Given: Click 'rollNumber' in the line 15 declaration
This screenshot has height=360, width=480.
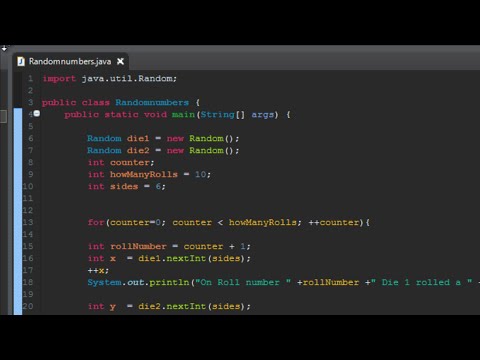Looking at the screenshot, I should pos(138,246).
